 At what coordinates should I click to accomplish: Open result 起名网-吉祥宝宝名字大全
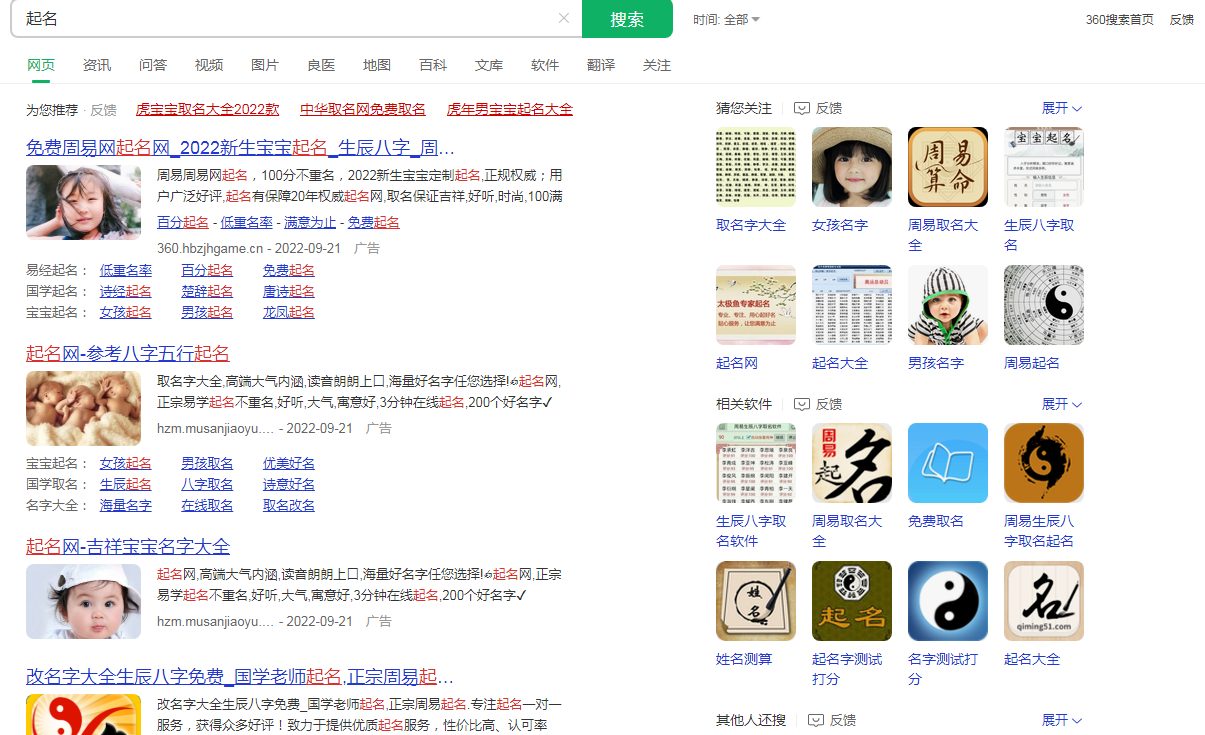click(128, 546)
